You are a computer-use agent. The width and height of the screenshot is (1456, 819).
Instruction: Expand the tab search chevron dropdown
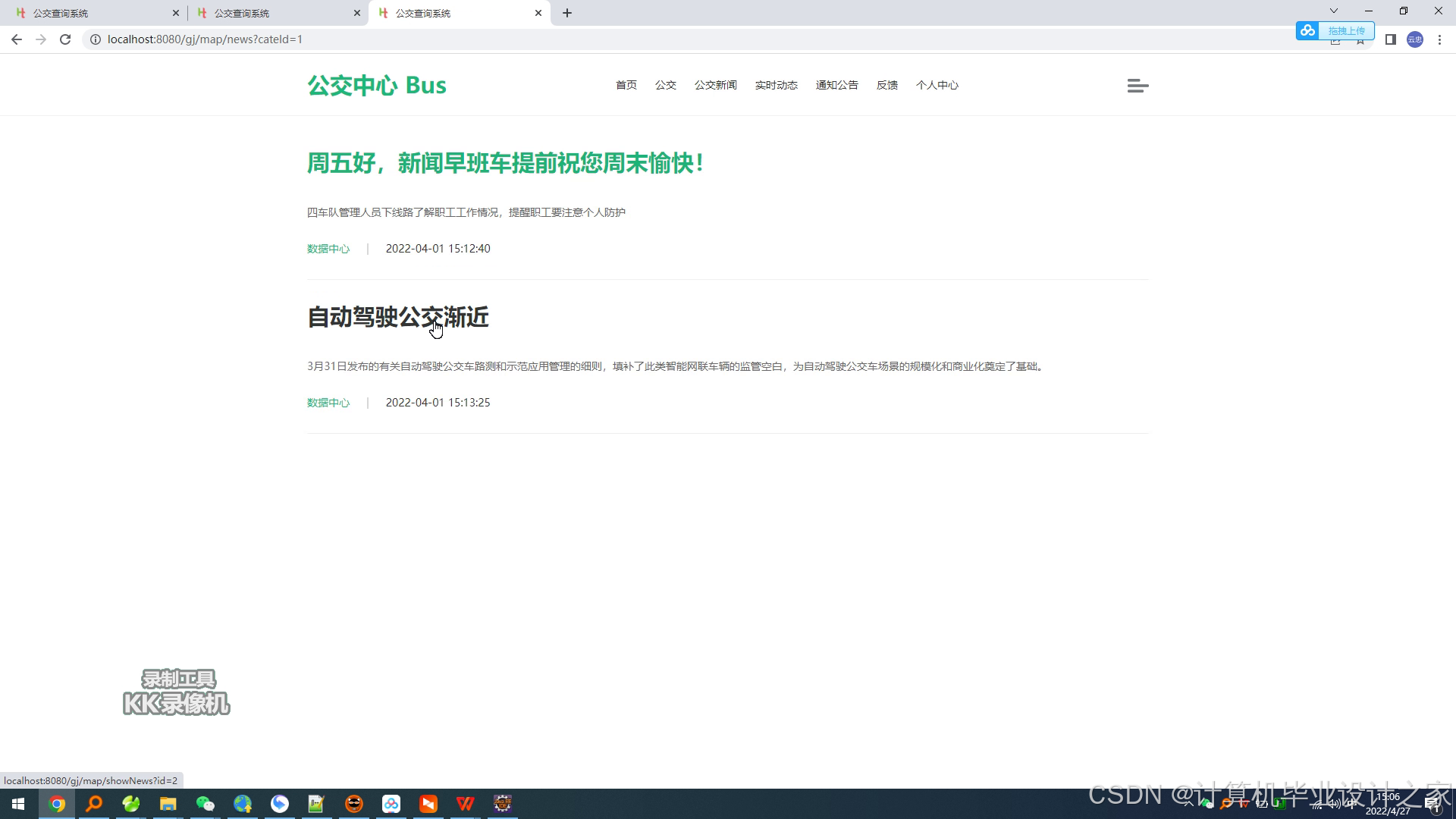coord(1334,11)
